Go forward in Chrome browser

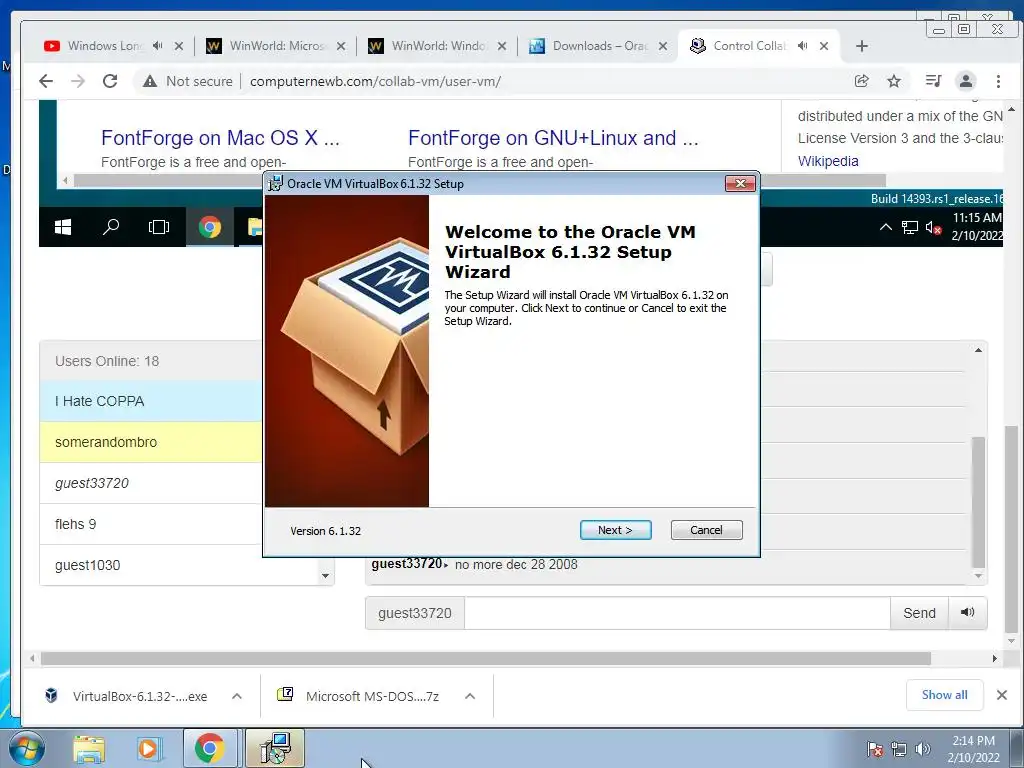[x=78, y=81]
